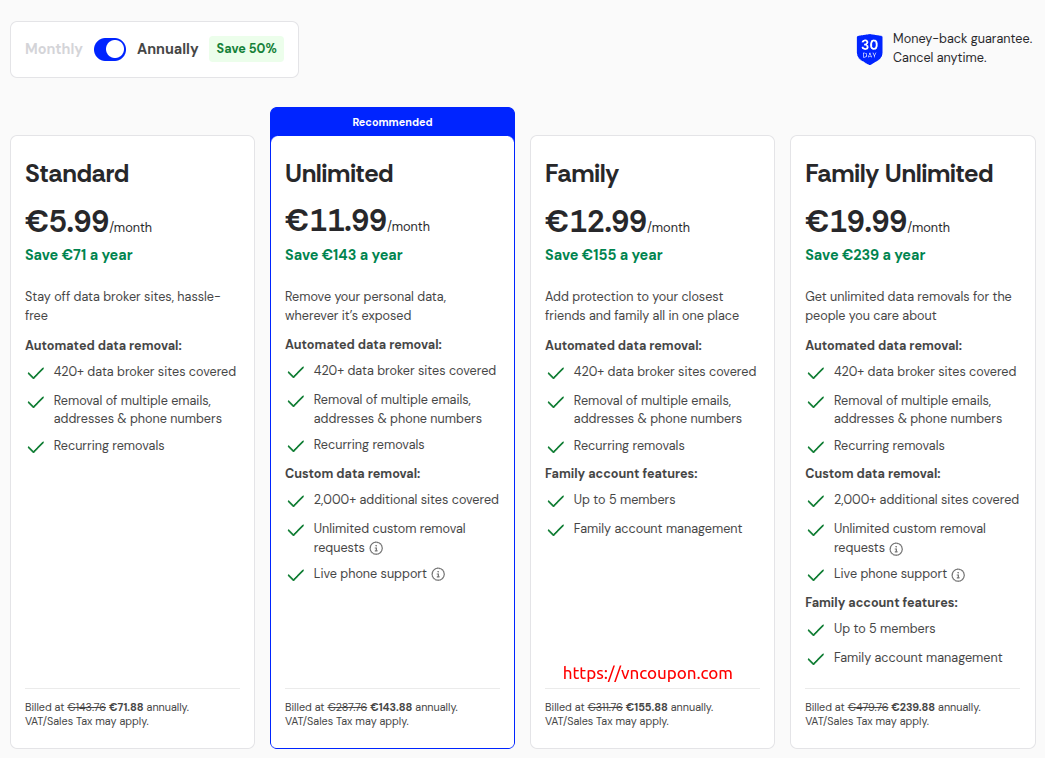Click the Save 50% badge
The height and width of the screenshot is (758, 1045).
pos(246,49)
